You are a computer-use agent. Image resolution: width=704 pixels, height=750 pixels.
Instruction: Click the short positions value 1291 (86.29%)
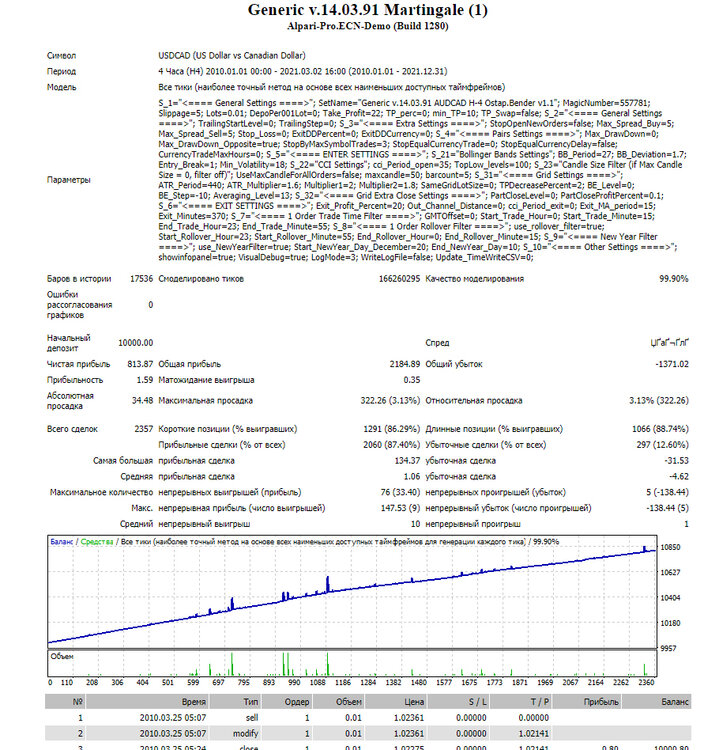click(392, 429)
